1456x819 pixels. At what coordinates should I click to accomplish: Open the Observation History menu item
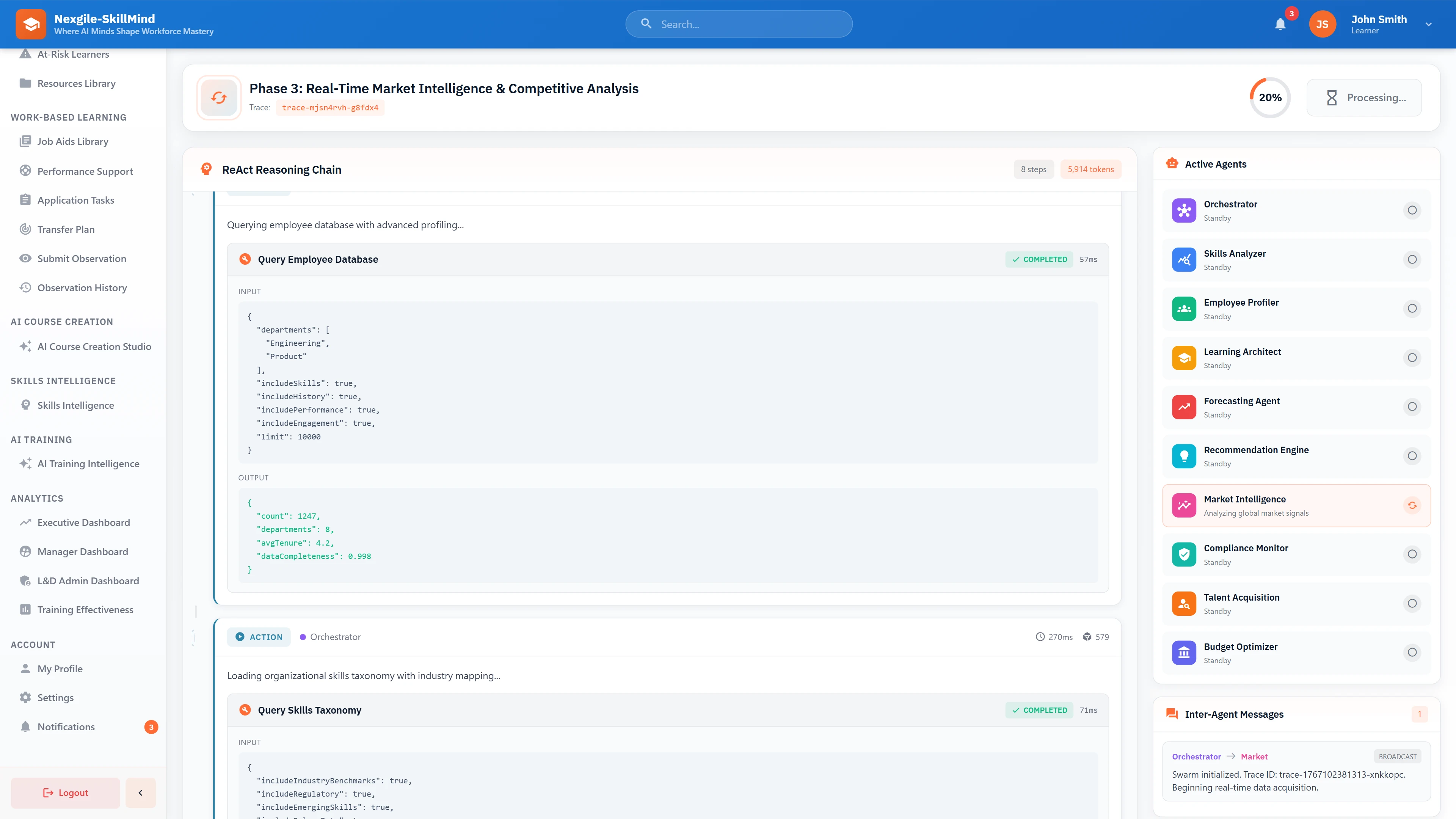[x=81, y=287]
